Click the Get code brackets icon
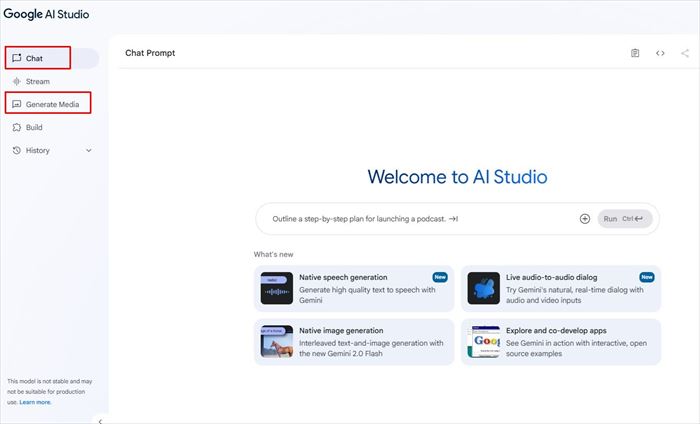 660,53
